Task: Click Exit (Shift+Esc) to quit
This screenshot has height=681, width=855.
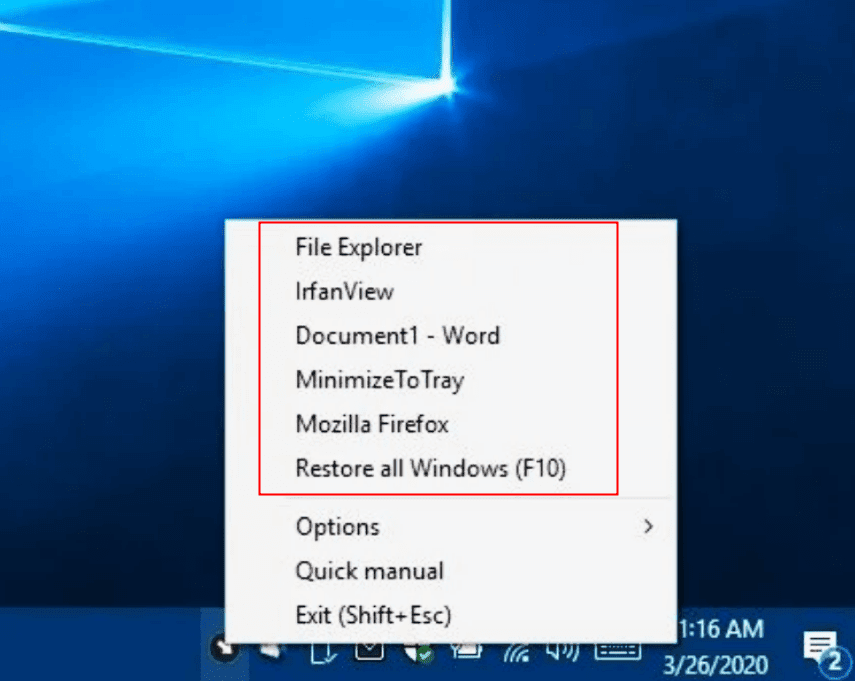Action: click(372, 615)
